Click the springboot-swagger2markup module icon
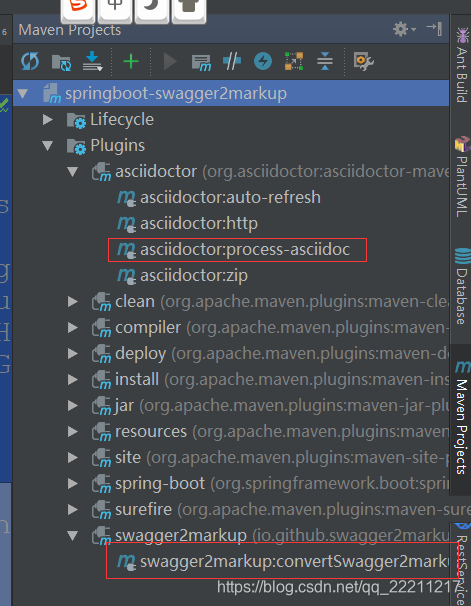Viewport: 471px width, 606px height. click(52, 94)
